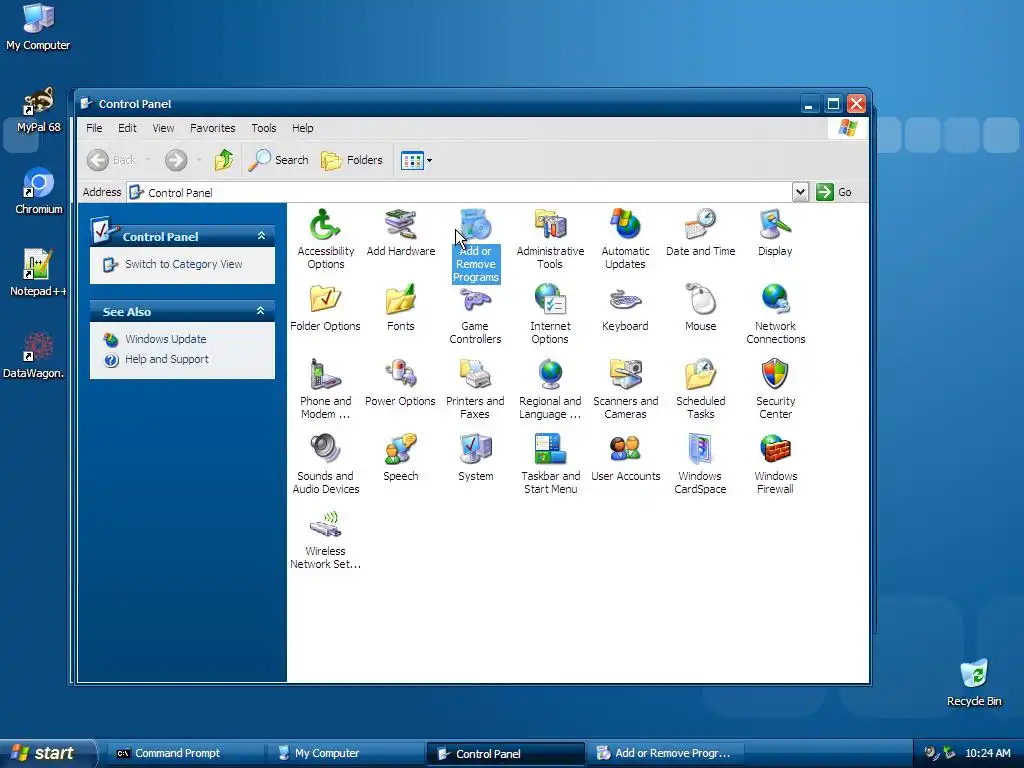The height and width of the screenshot is (768, 1024).
Task: Open Security Center icon
Action: [x=775, y=389]
